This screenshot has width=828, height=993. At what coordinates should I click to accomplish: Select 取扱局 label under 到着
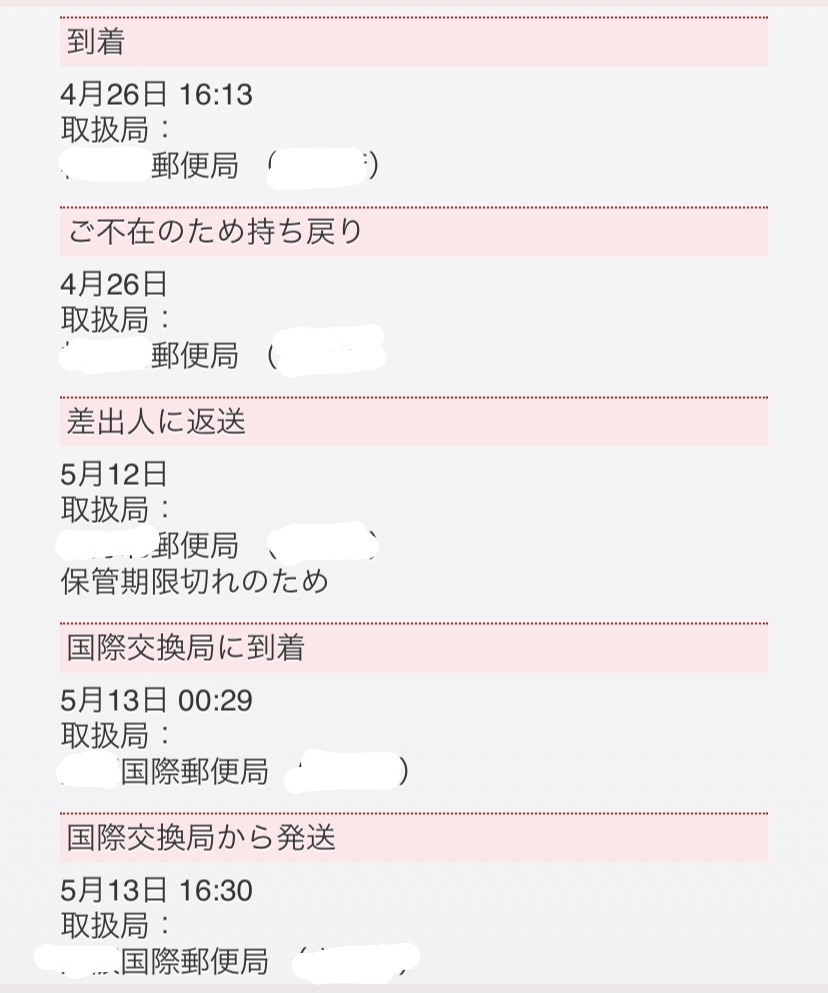point(115,130)
